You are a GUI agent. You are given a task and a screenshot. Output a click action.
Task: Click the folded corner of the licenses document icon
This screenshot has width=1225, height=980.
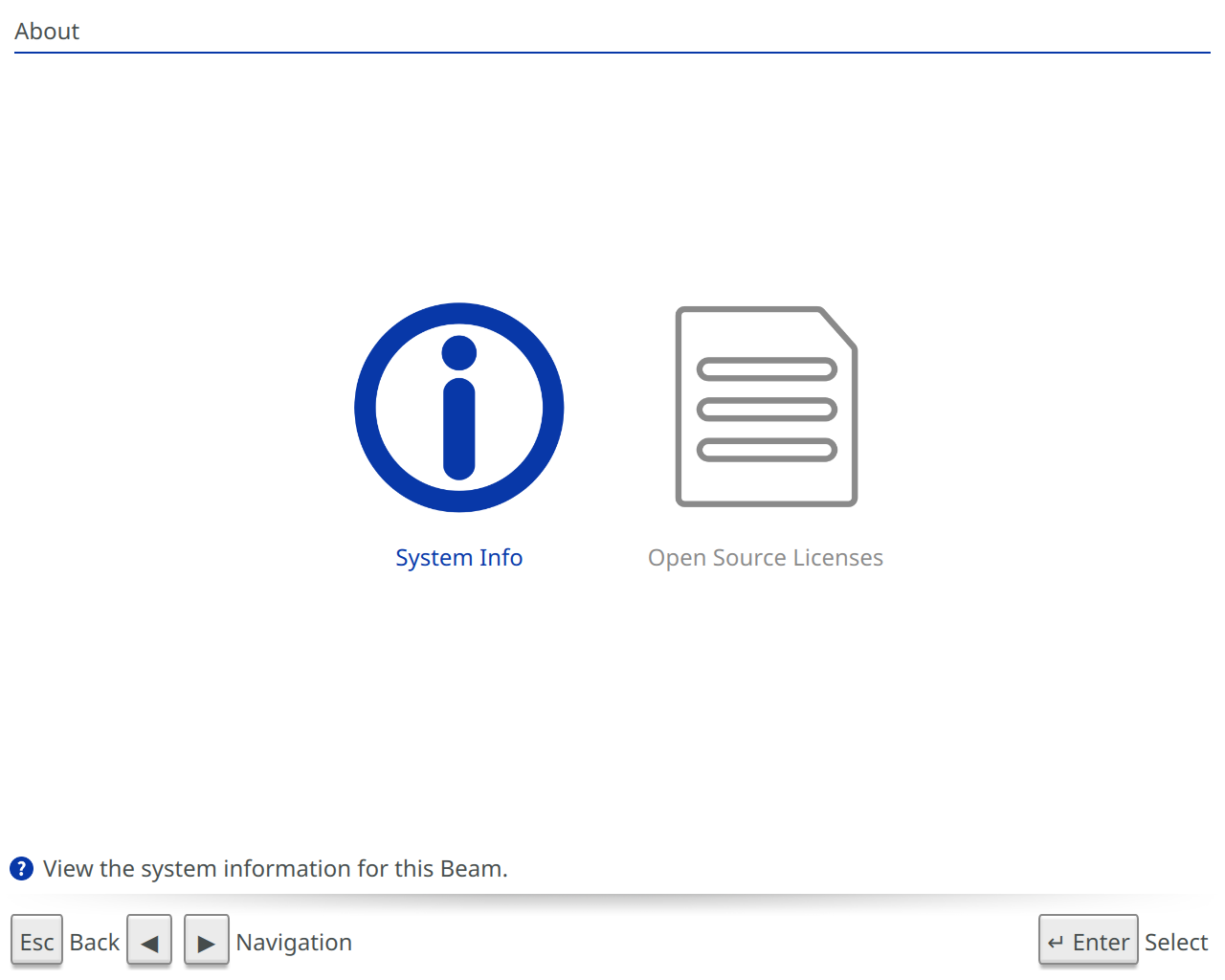[838, 327]
